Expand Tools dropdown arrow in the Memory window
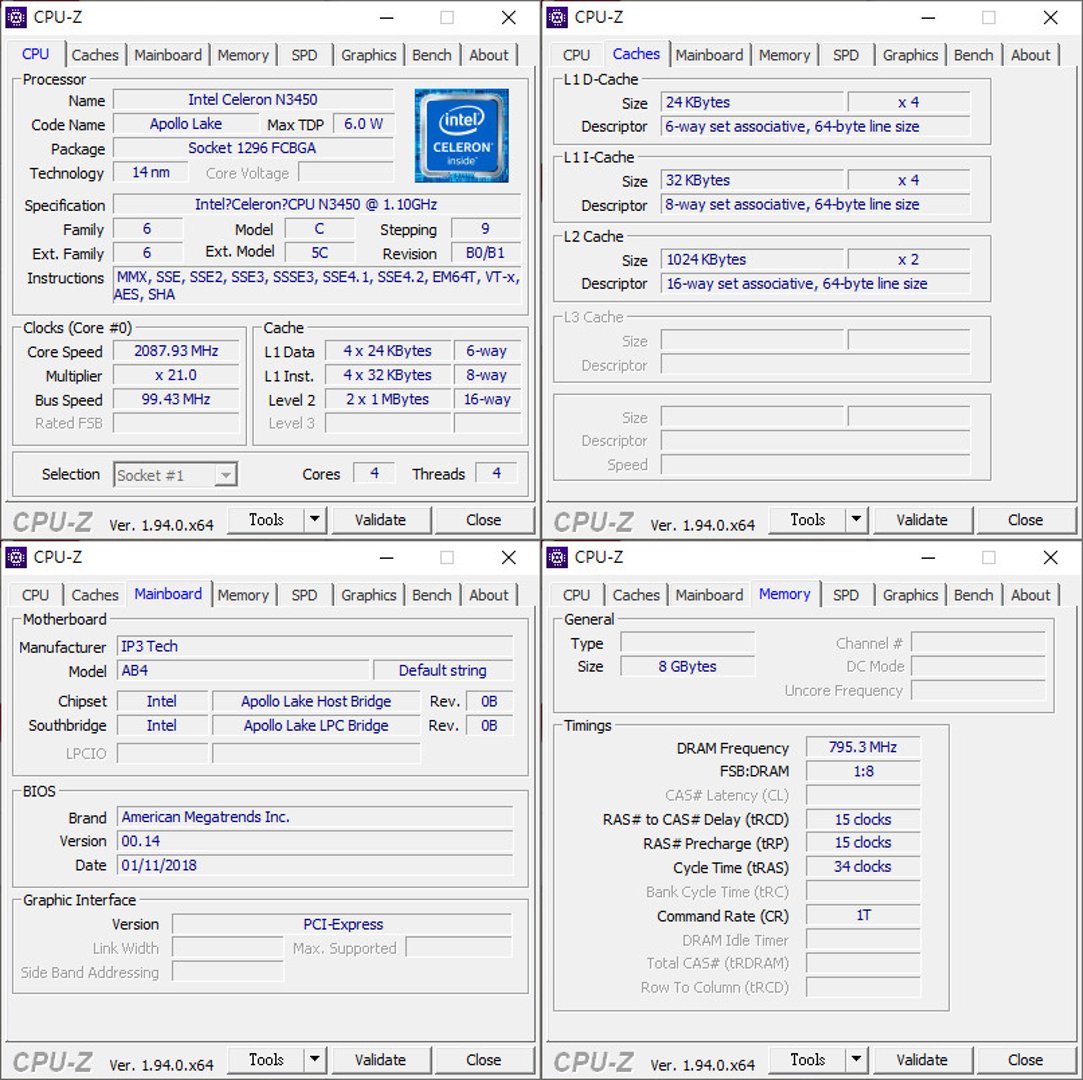This screenshot has width=1083, height=1080. (856, 1060)
